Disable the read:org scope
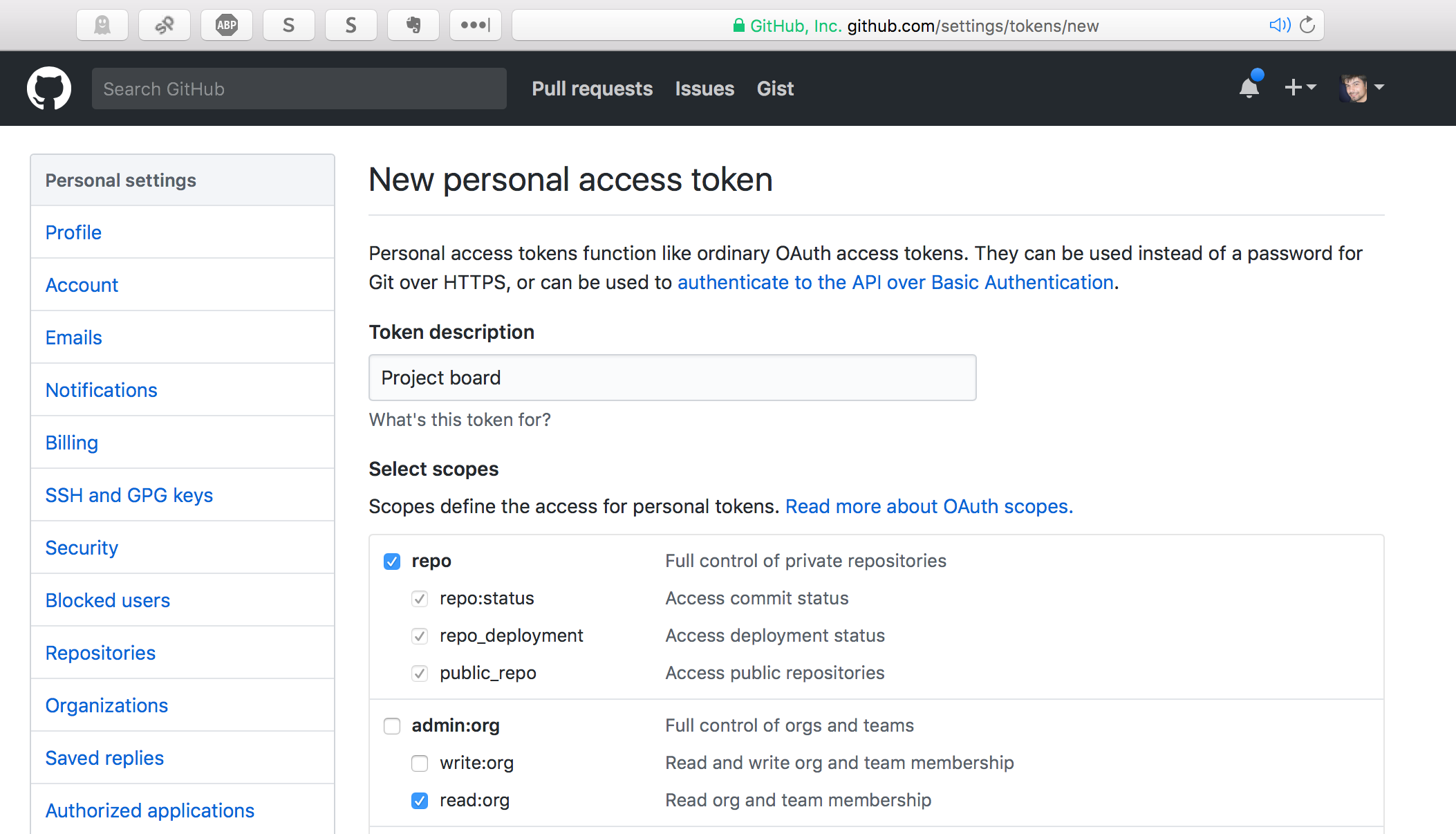 tap(420, 801)
